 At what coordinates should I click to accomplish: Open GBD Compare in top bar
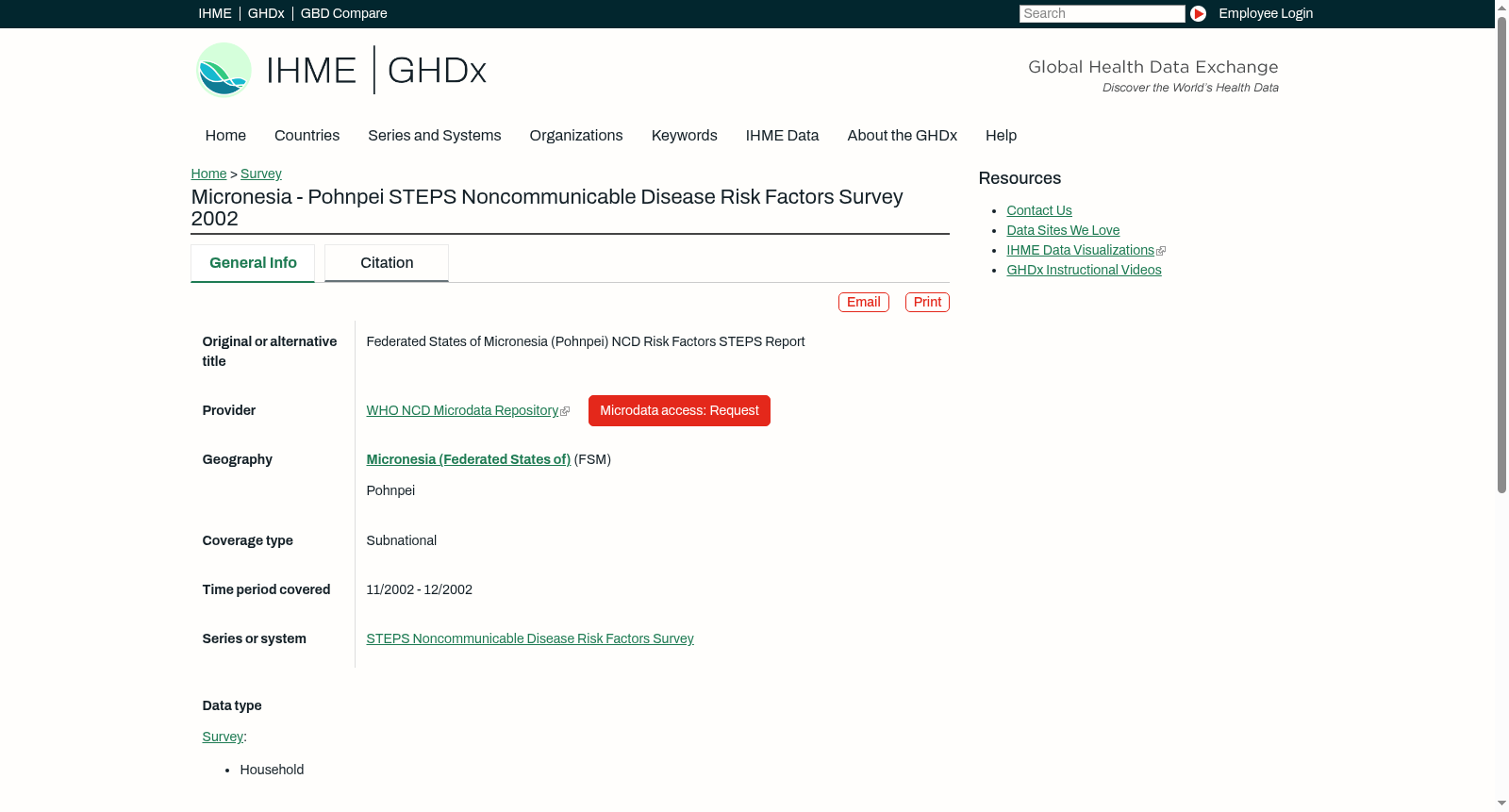tap(344, 13)
